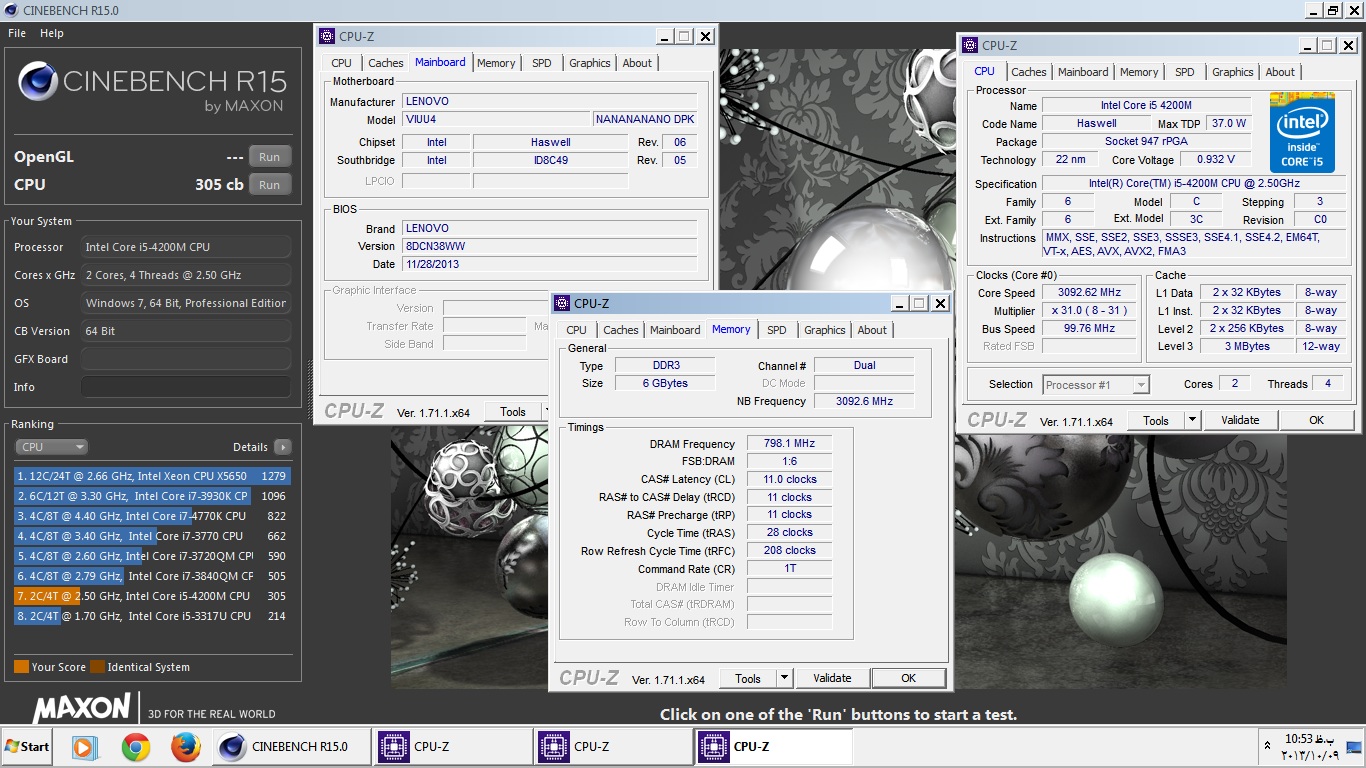
Task: Run the CPU benchmark
Action: [x=270, y=185]
